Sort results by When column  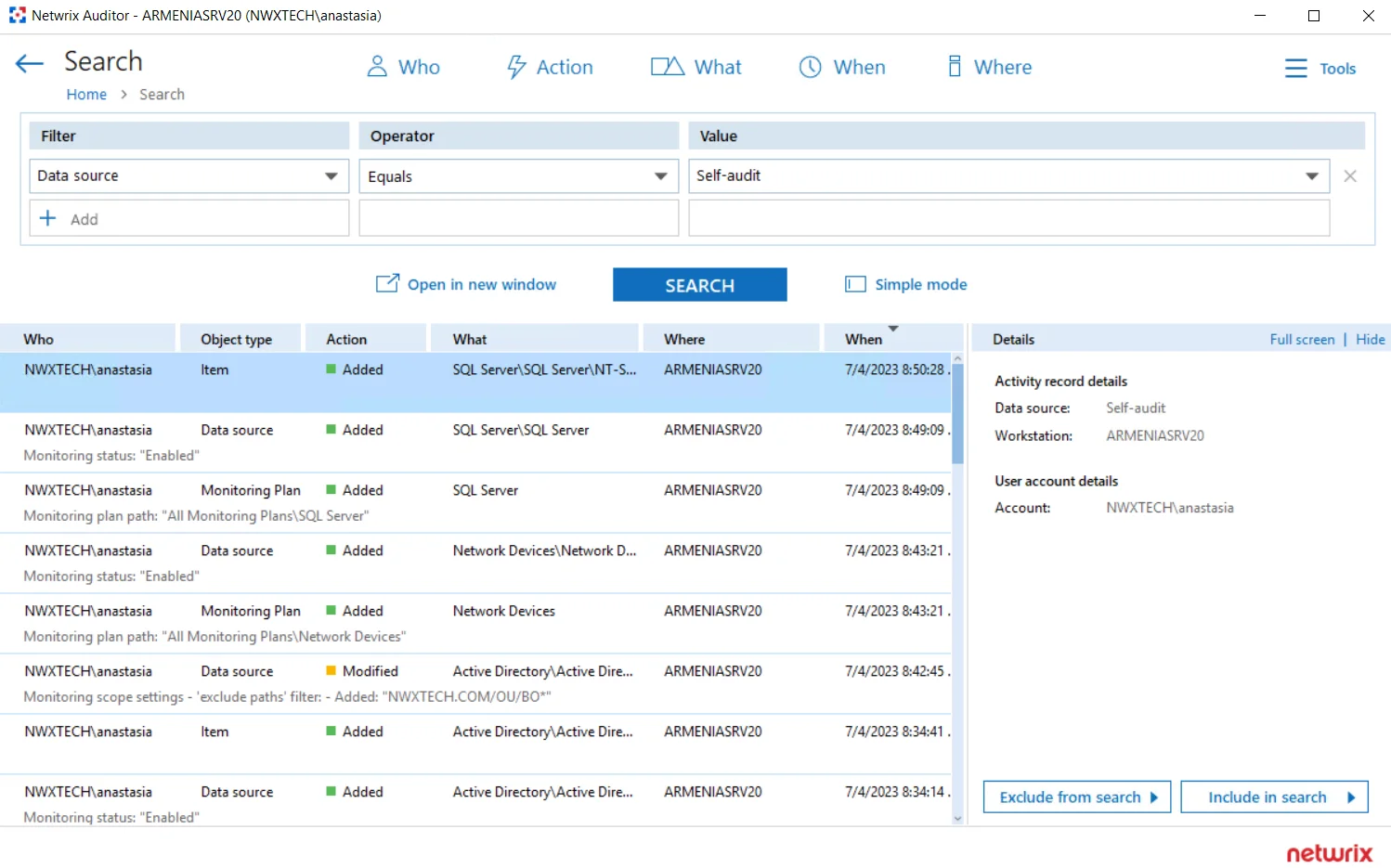coord(864,339)
